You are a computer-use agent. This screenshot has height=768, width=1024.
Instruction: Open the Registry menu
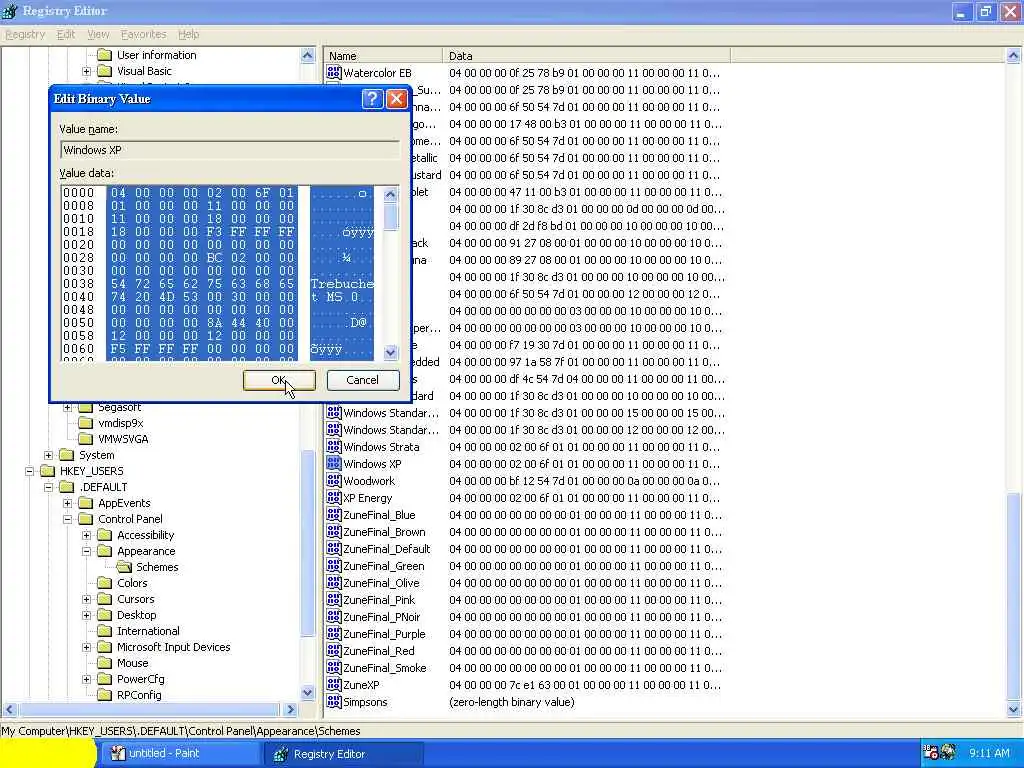(25, 34)
